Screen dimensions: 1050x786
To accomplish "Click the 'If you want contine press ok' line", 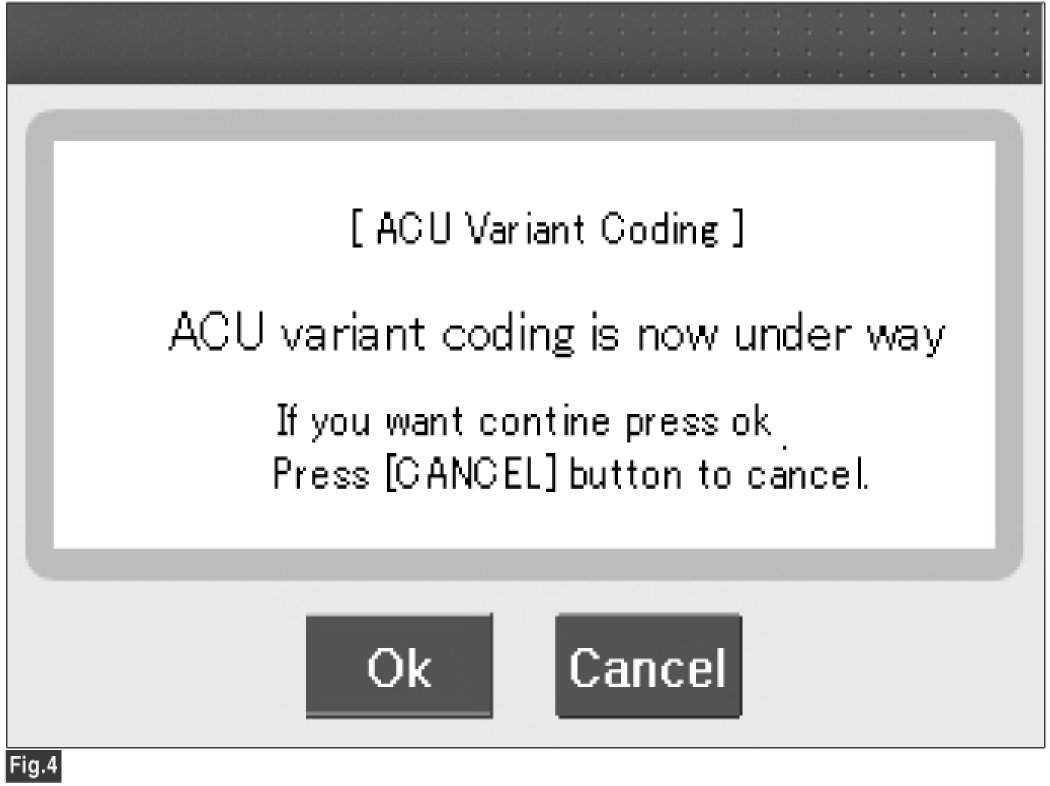I will point(523,422).
